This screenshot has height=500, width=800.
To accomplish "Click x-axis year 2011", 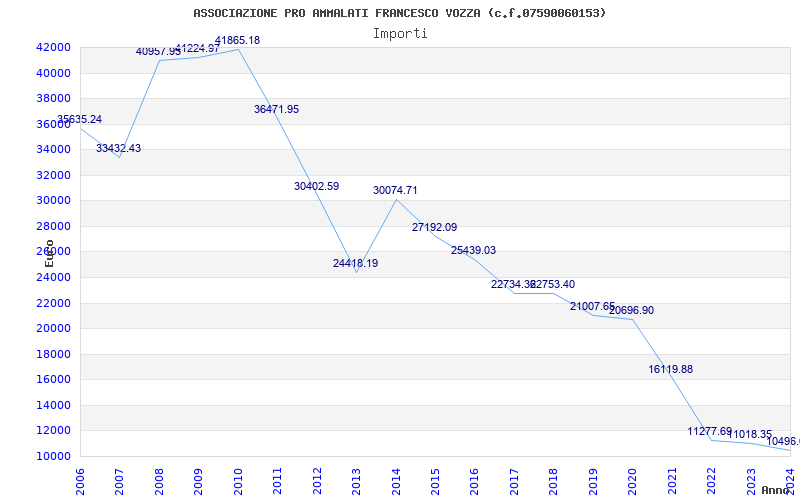I will tap(278, 482).
